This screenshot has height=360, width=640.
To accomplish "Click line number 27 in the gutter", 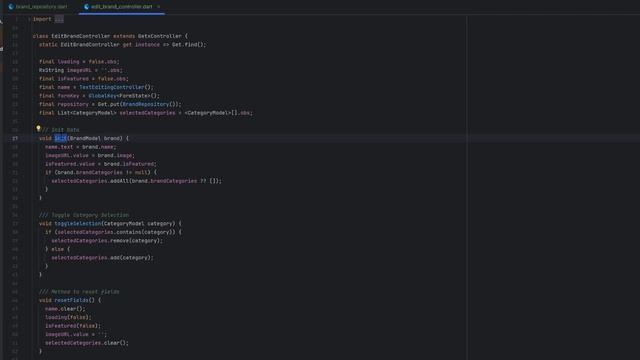I will click(15, 138).
